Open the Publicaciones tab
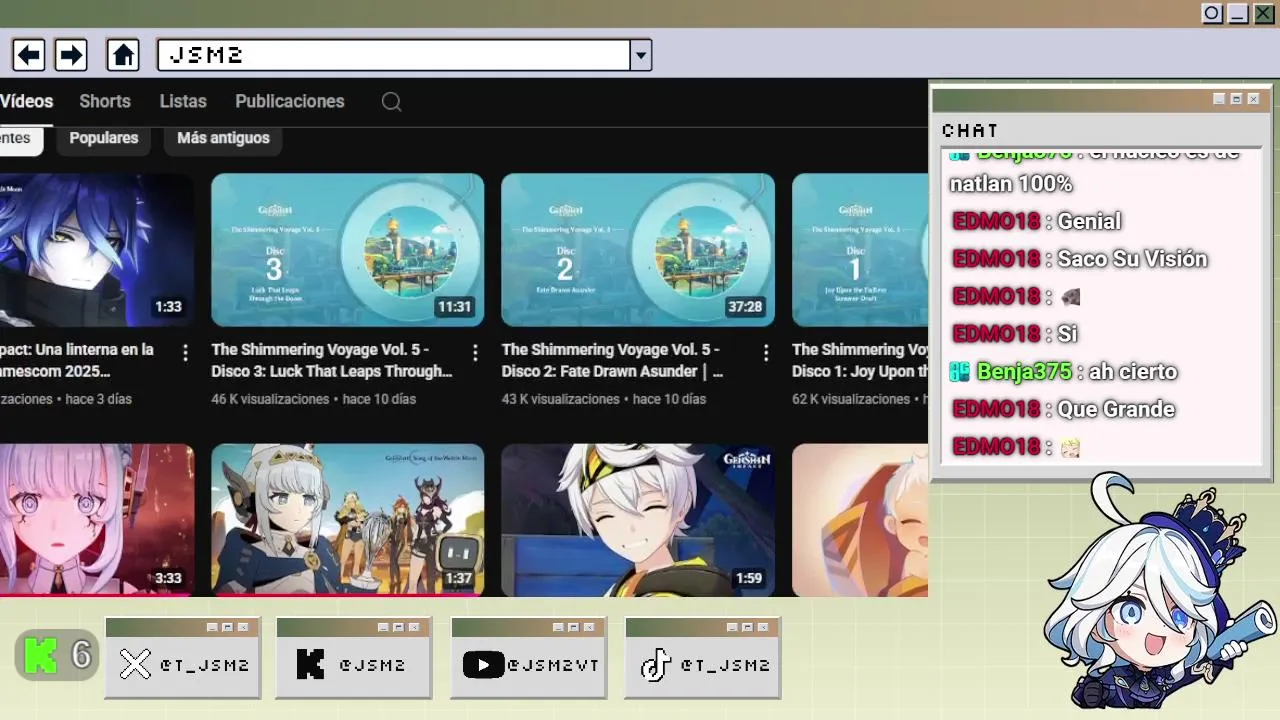Viewport: 1280px width, 720px height. coord(290,101)
